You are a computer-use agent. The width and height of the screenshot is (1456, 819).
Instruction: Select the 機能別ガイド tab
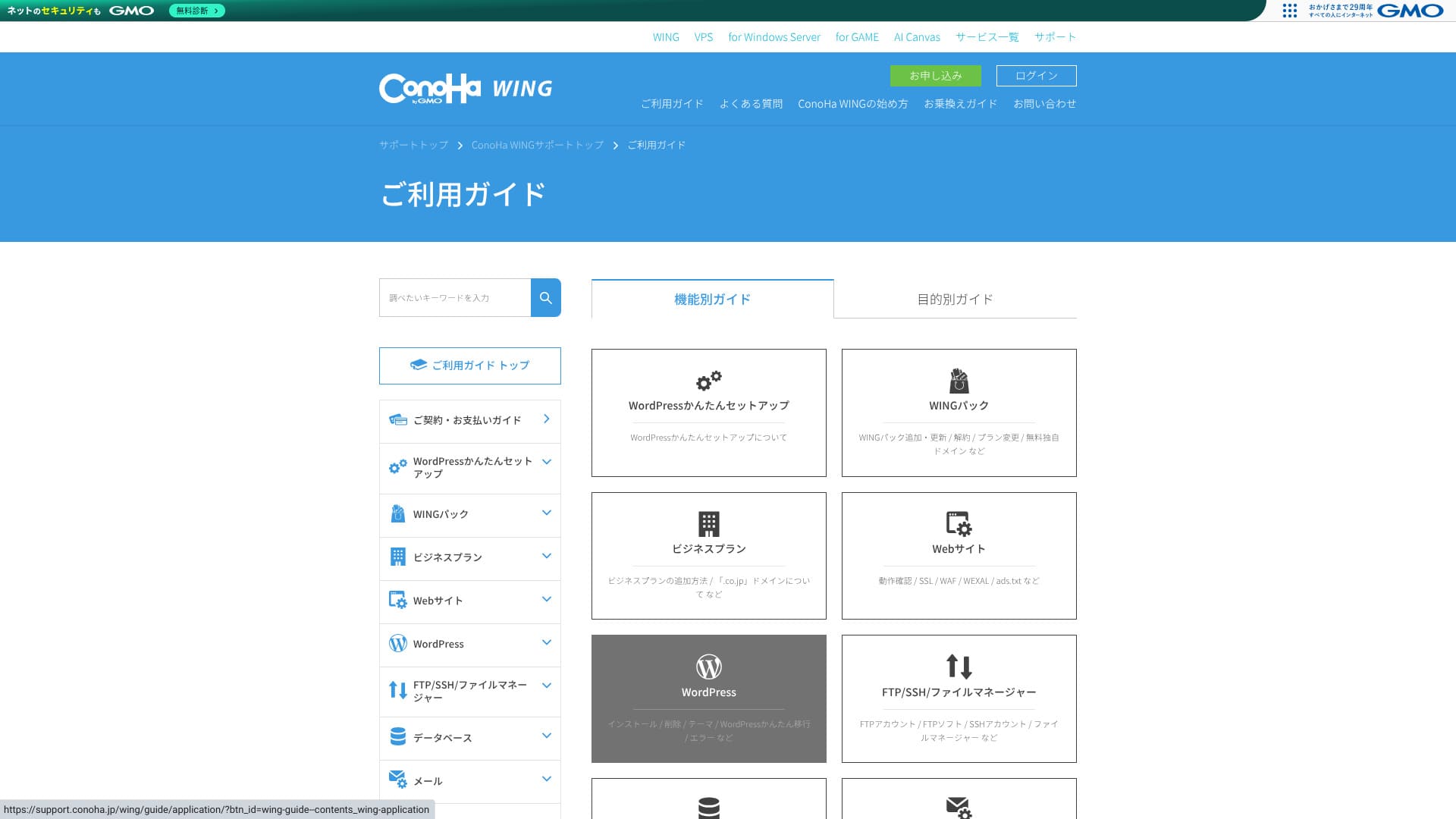(x=712, y=300)
